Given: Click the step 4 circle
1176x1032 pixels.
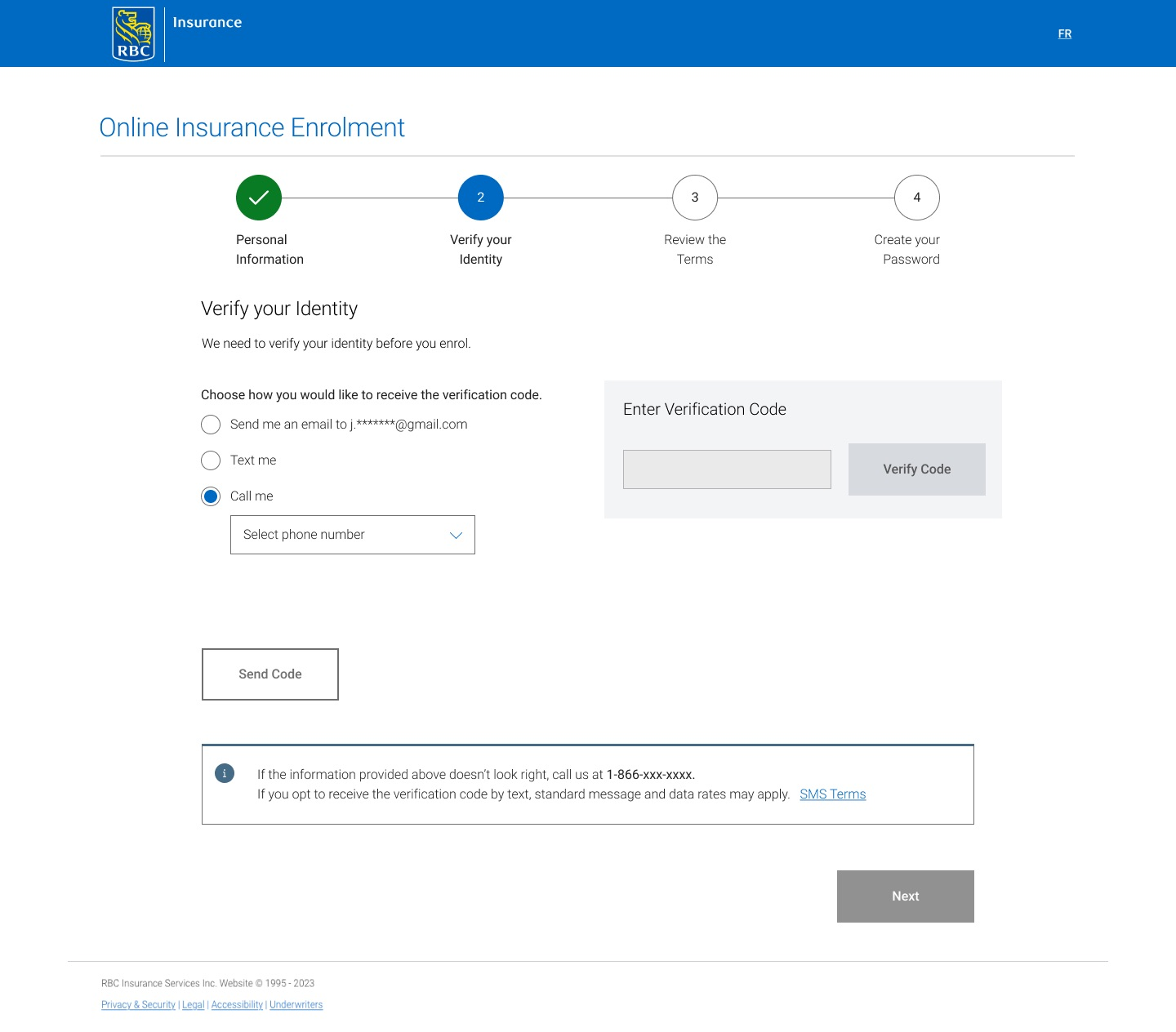Looking at the screenshot, I should point(917,198).
